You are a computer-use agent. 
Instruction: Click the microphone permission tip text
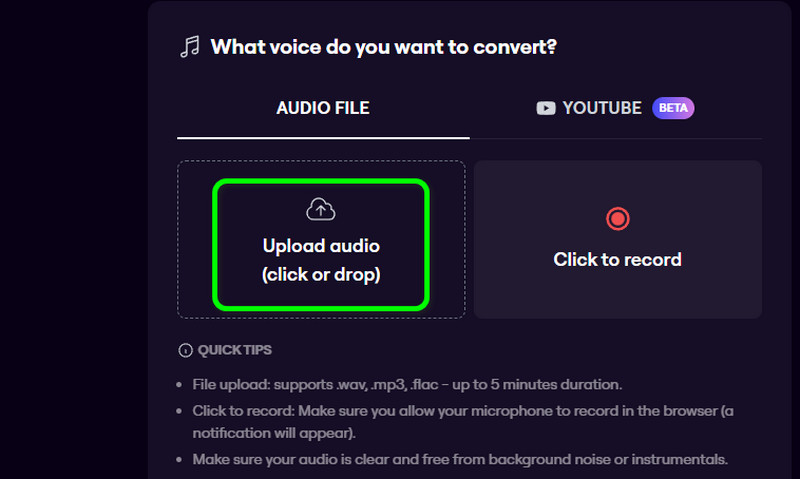(x=462, y=411)
